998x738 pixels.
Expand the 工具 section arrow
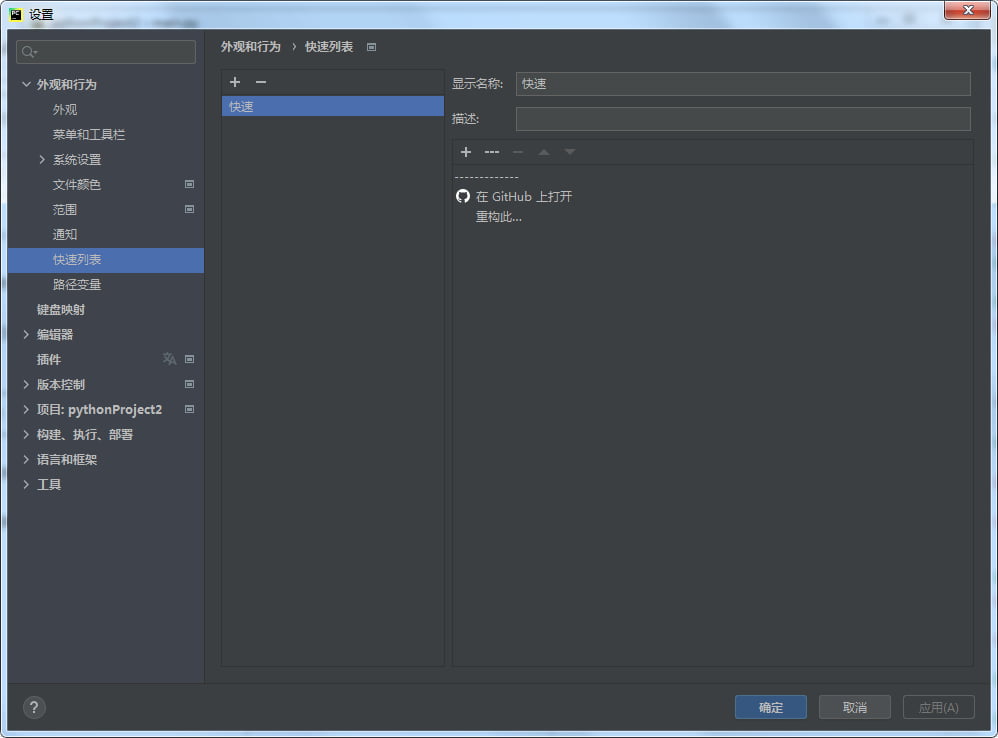pos(26,484)
